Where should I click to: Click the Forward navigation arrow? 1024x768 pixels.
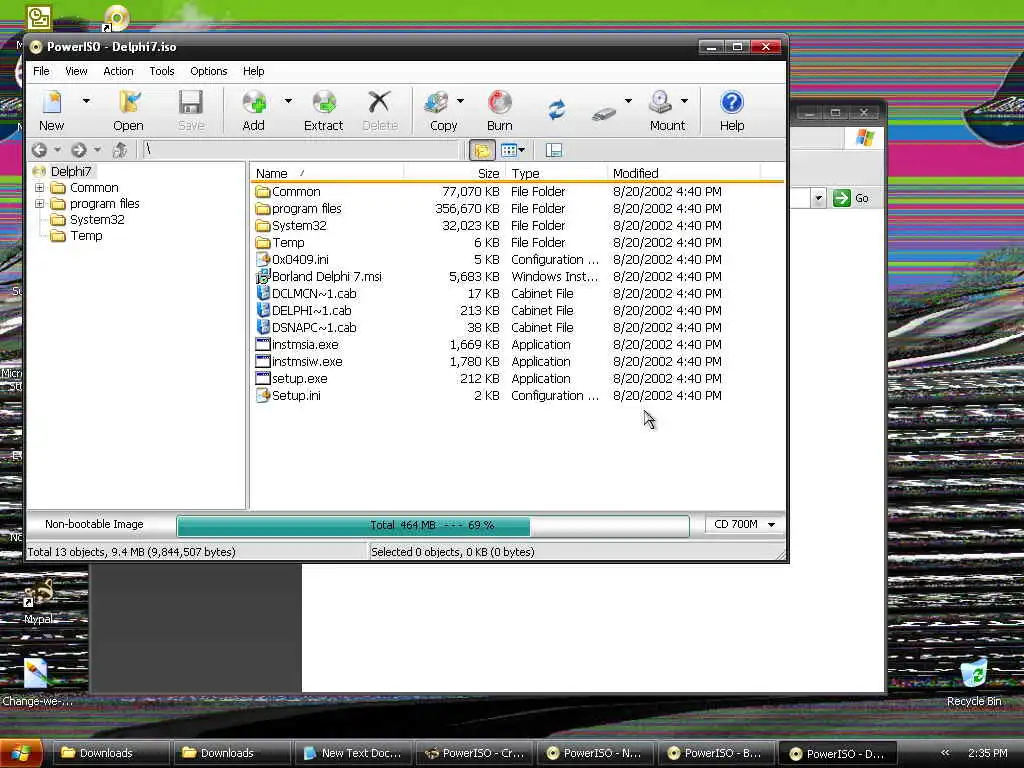tap(78, 150)
